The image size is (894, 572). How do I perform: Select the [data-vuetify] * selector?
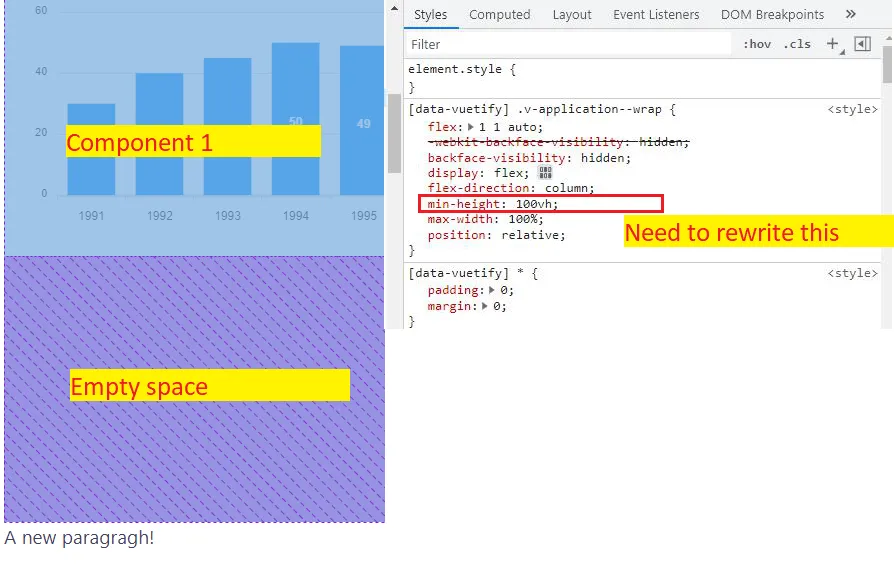click(465, 274)
